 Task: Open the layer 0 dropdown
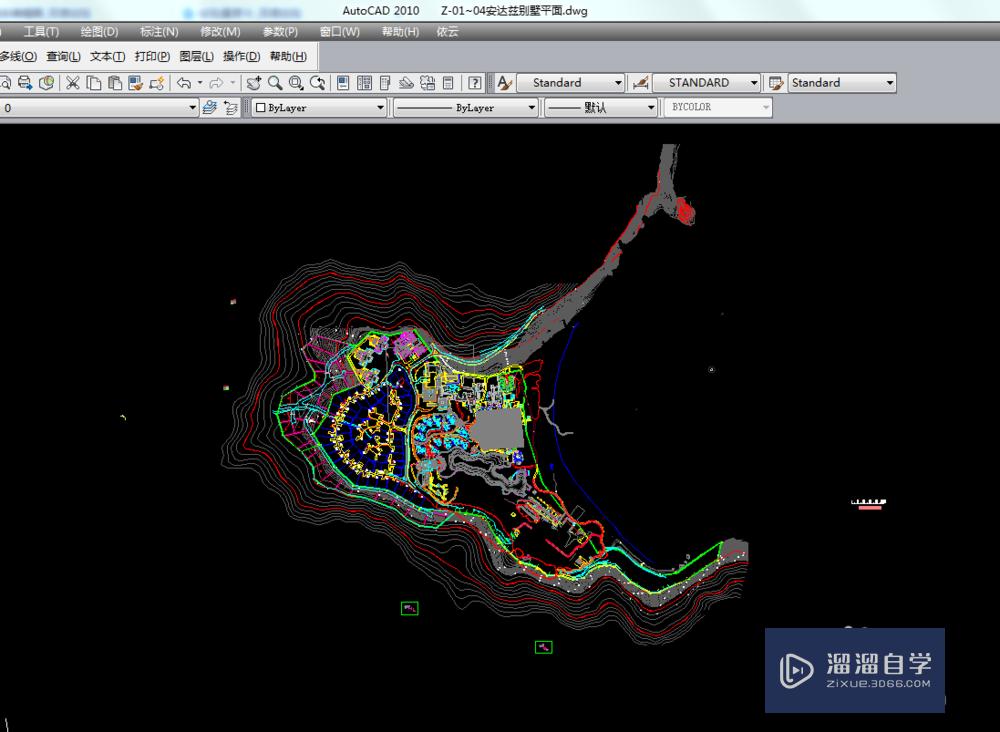click(99, 108)
